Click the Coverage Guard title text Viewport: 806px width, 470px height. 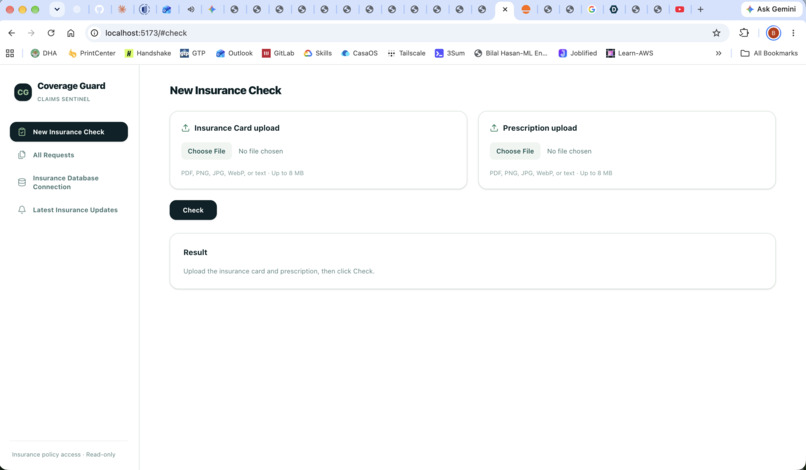71,86
